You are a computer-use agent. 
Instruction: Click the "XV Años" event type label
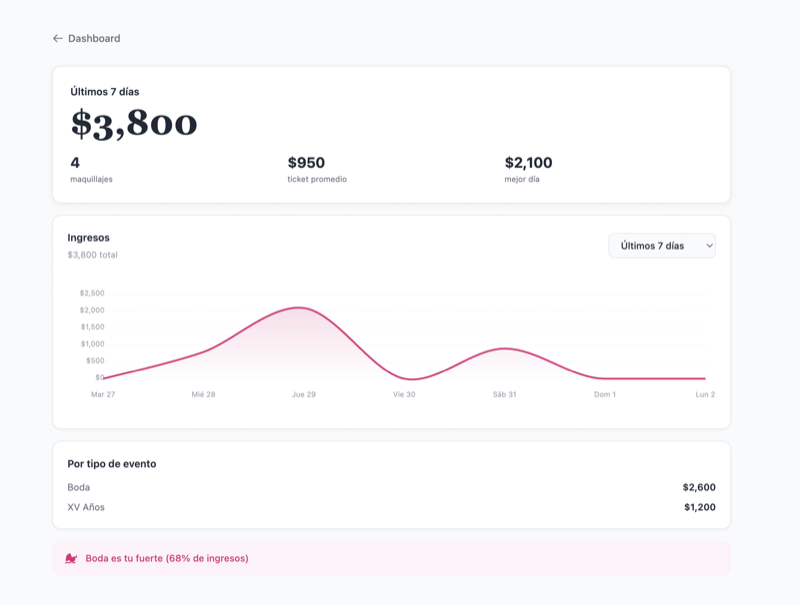tap(86, 507)
